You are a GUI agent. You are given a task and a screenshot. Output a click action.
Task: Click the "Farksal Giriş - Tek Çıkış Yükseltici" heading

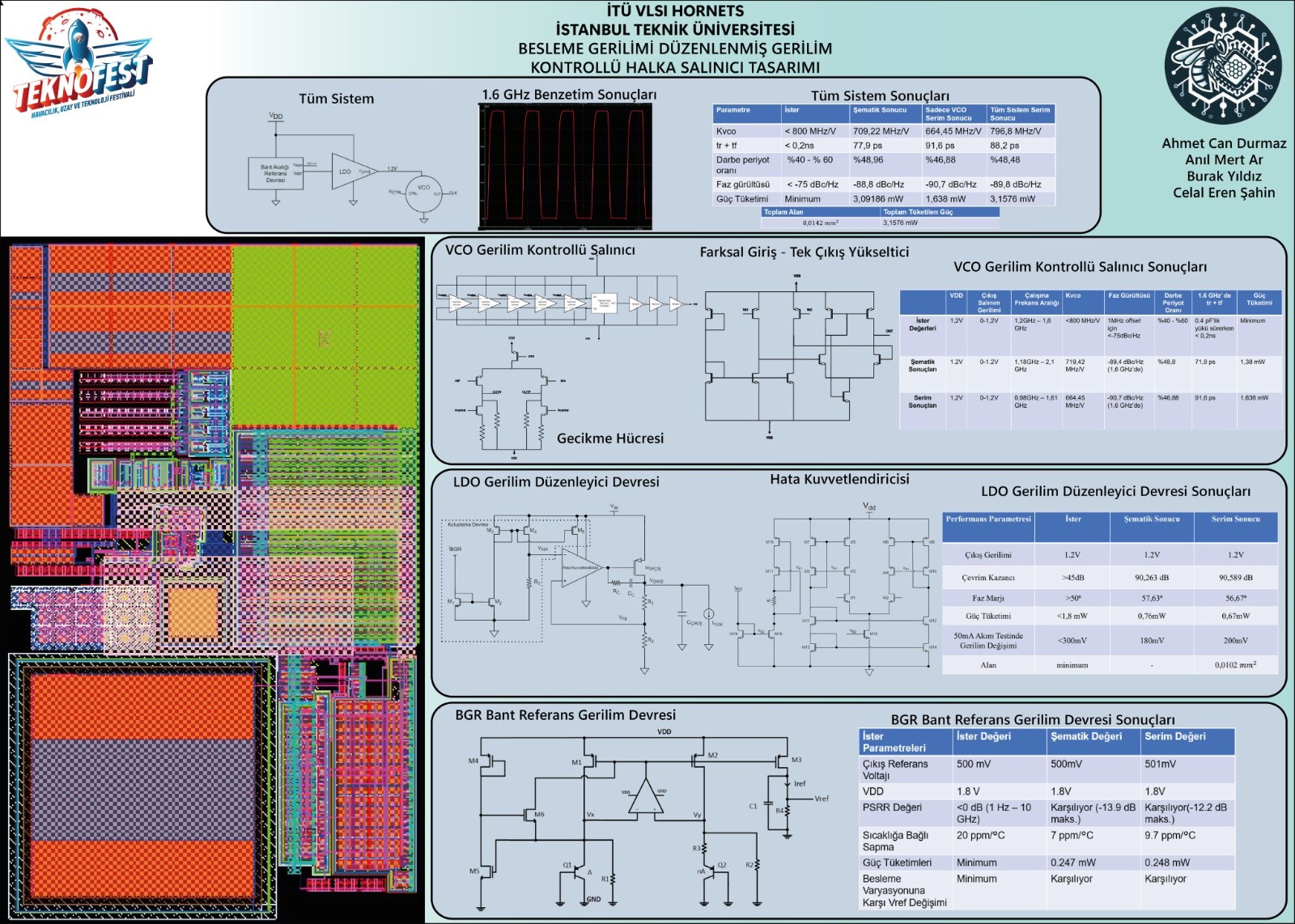click(x=805, y=252)
